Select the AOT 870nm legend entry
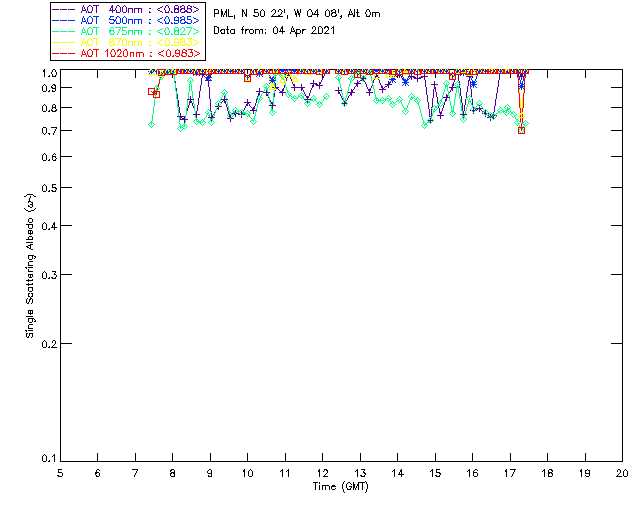The width and height of the screenshot is (640, 512). point(127,42)
